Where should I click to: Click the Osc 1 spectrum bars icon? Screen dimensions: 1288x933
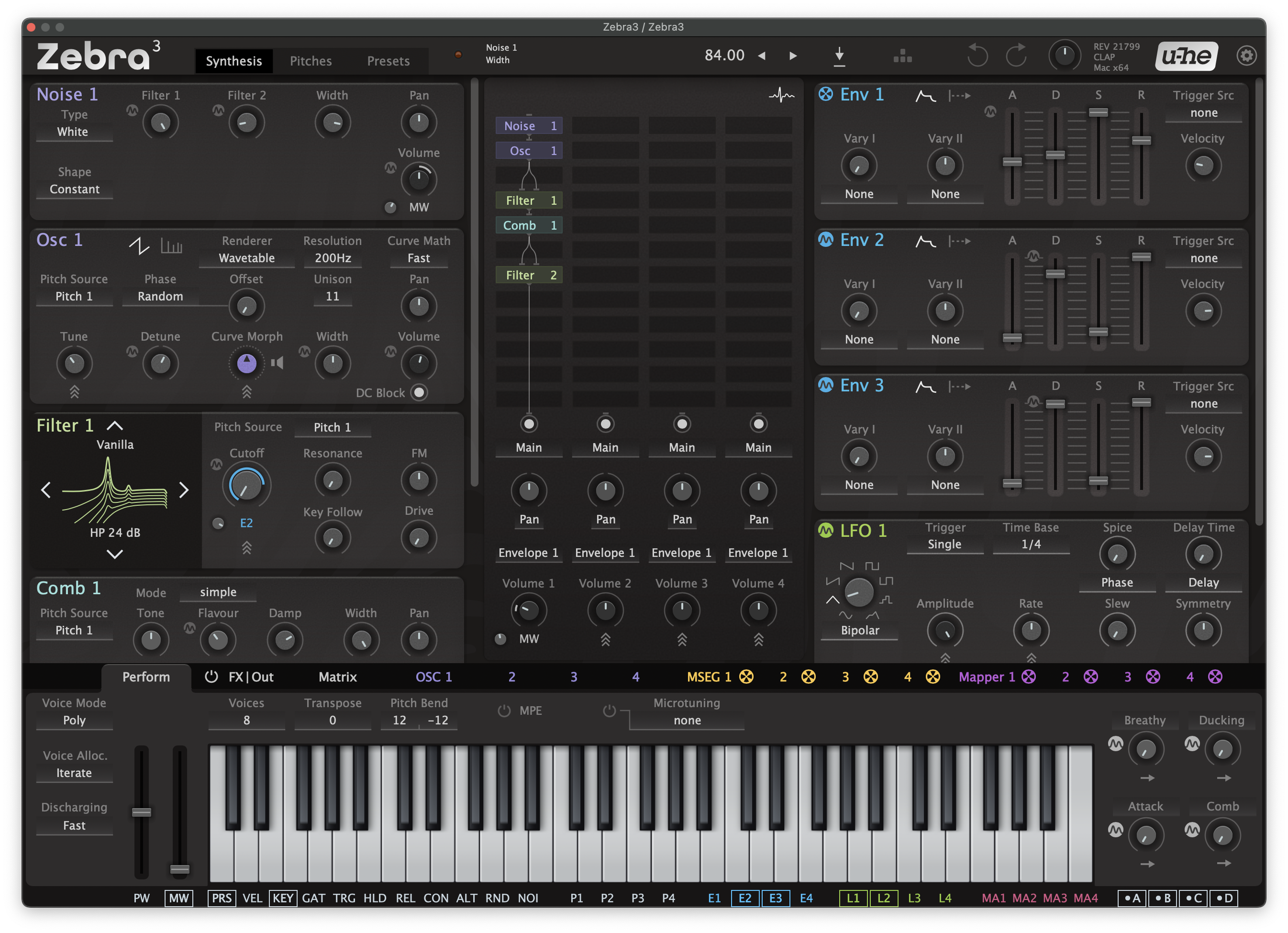(171, 246)
